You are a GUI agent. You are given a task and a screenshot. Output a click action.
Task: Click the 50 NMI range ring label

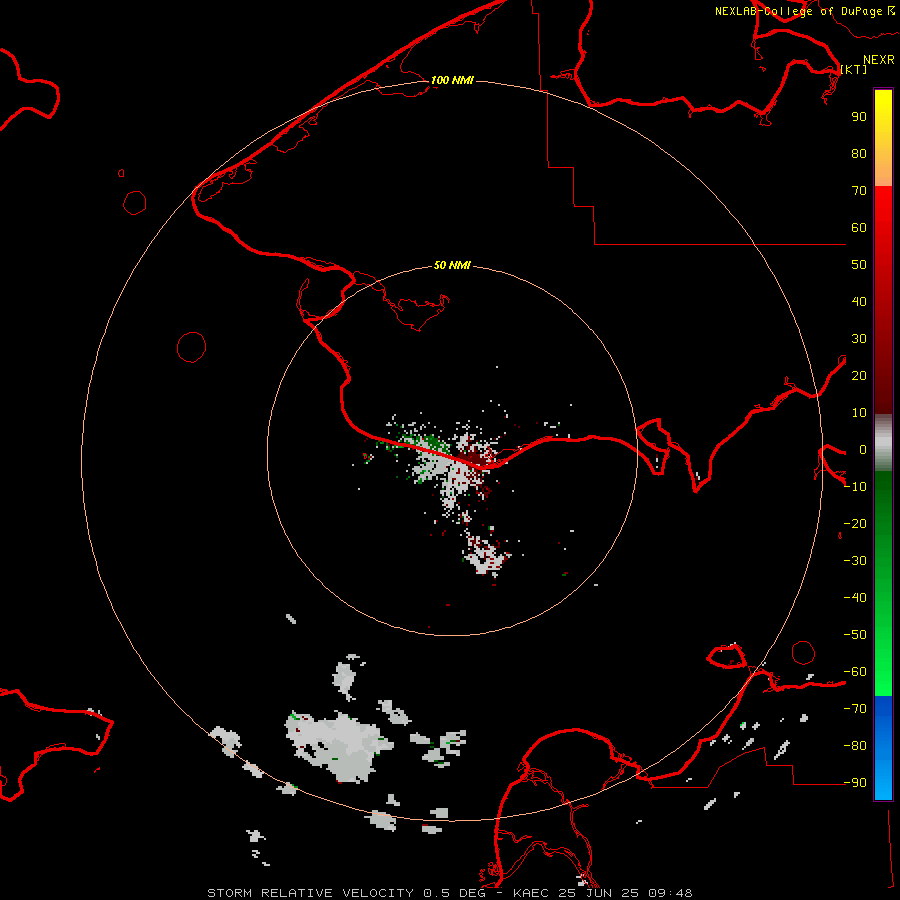tap(452, 265)
